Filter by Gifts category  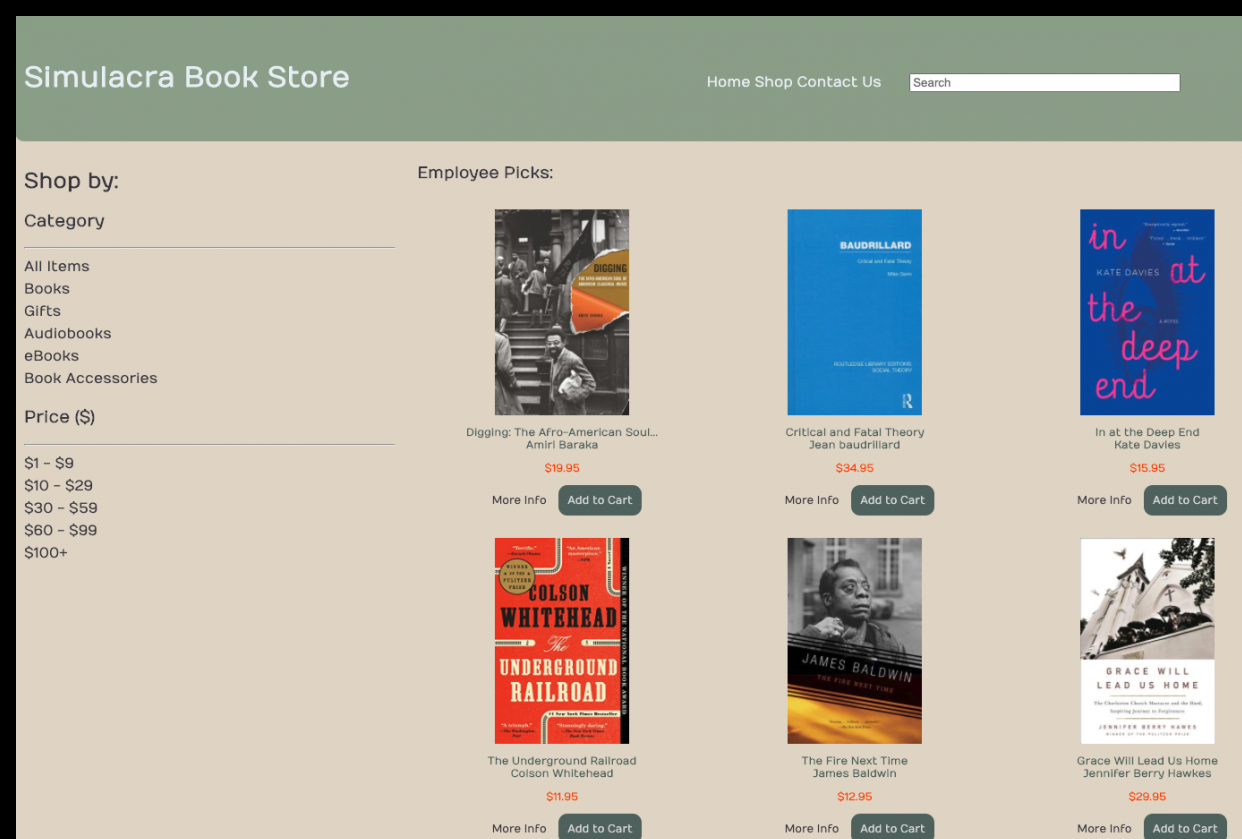click(x=43, y=311)
